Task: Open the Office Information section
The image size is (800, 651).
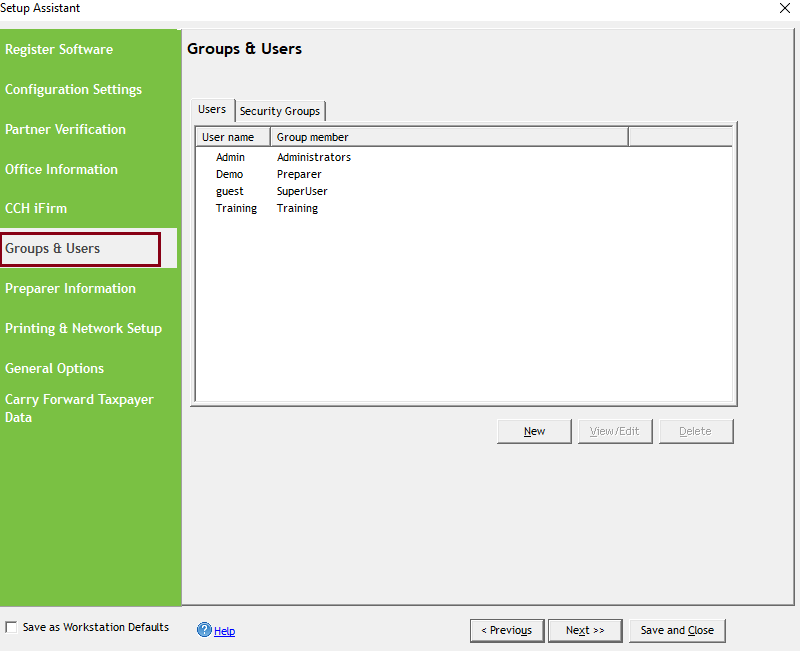Action: [x=60, y=169]
